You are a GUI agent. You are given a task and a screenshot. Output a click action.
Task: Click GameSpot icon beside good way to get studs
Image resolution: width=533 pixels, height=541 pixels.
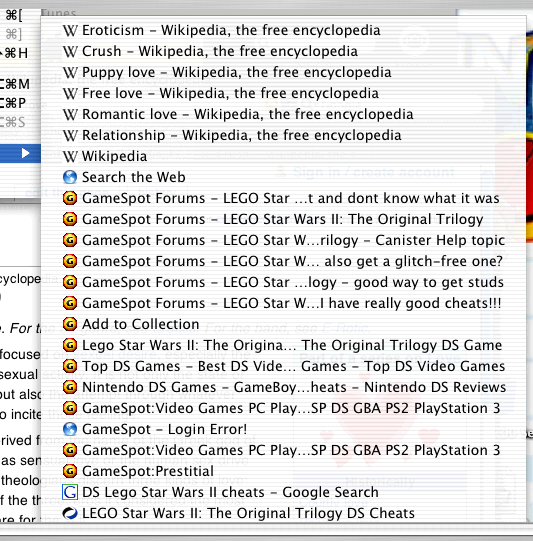70,282
